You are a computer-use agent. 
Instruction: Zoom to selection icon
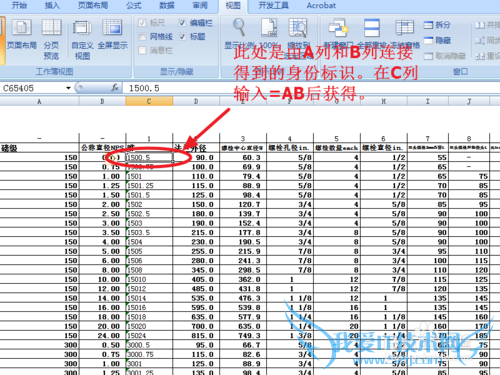[x=298, y=27]
